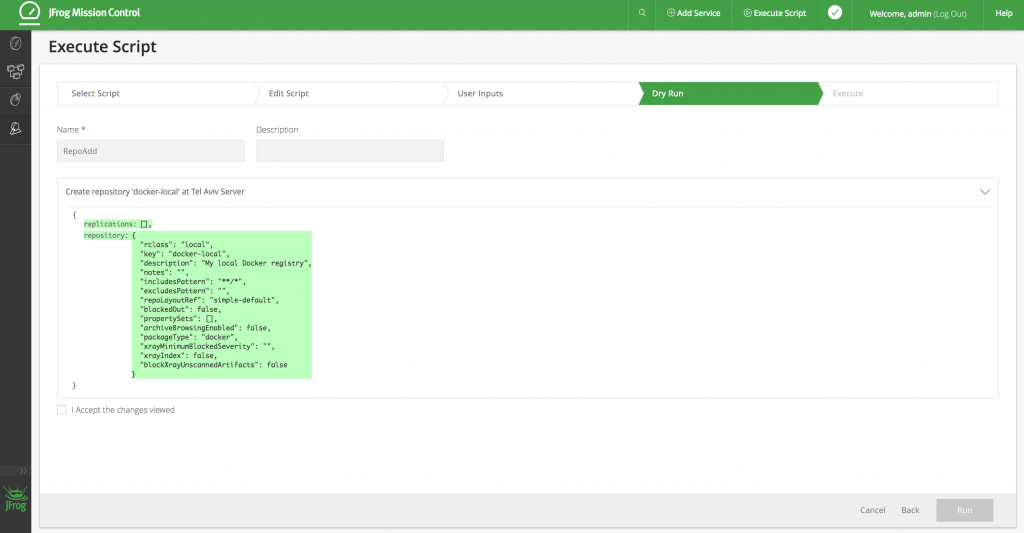1024x533 pixels.
Task: Click the "xrayIndex": false line
Action: (178, 355)
